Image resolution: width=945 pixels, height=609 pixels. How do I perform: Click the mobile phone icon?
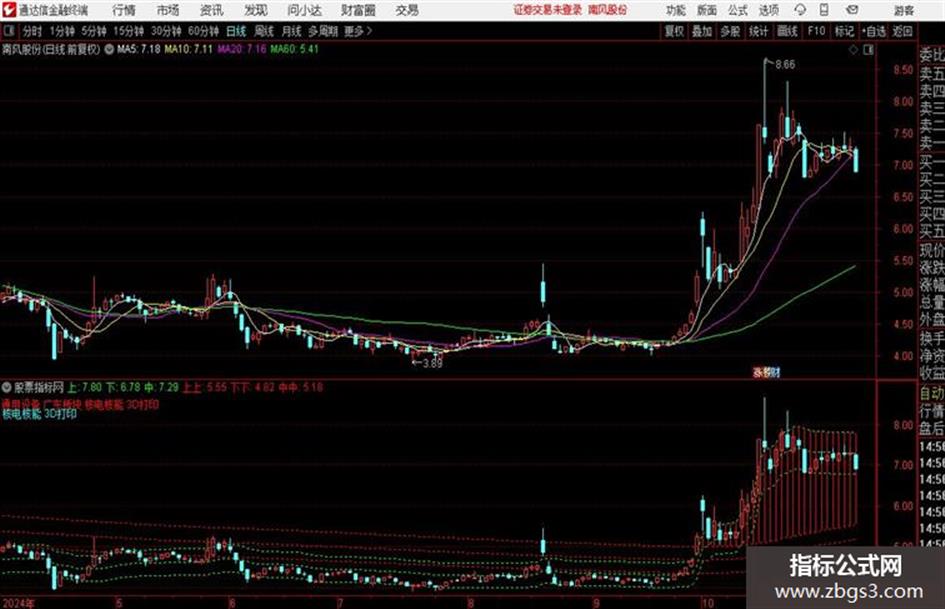pyautogui.click(x=824, y=10)
